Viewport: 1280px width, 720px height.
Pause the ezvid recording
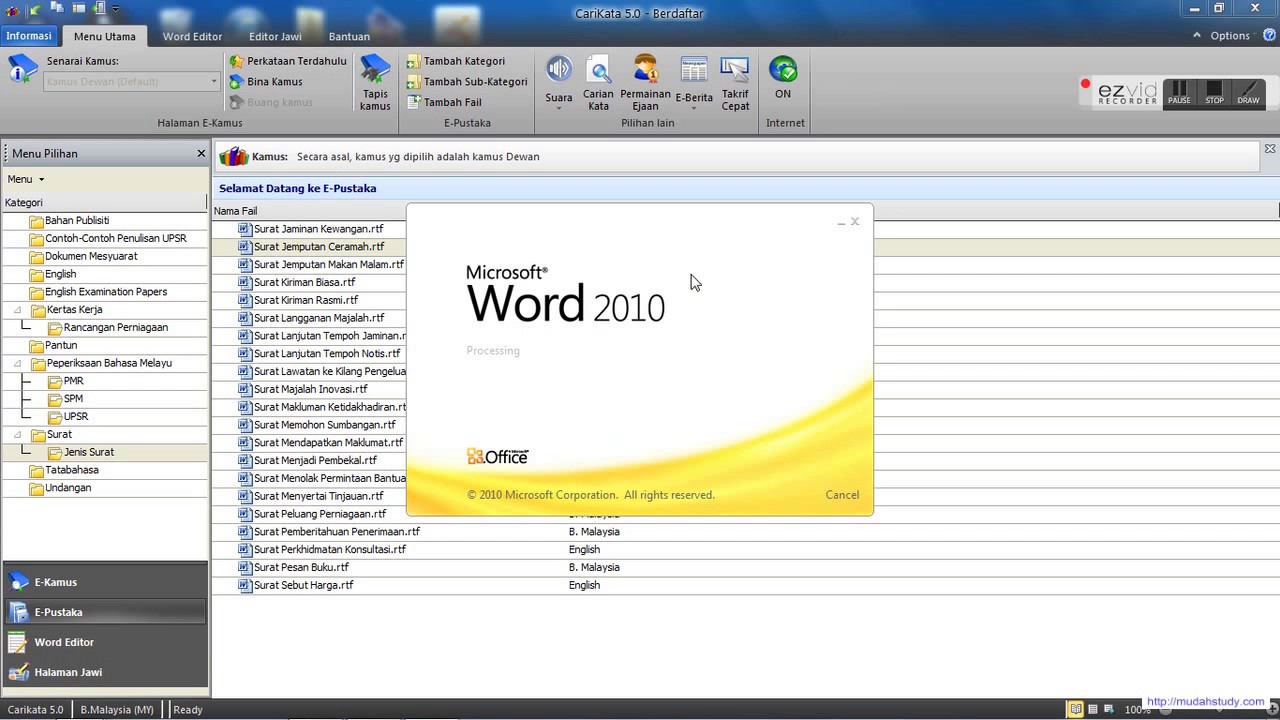click(x=1179, y=93)
